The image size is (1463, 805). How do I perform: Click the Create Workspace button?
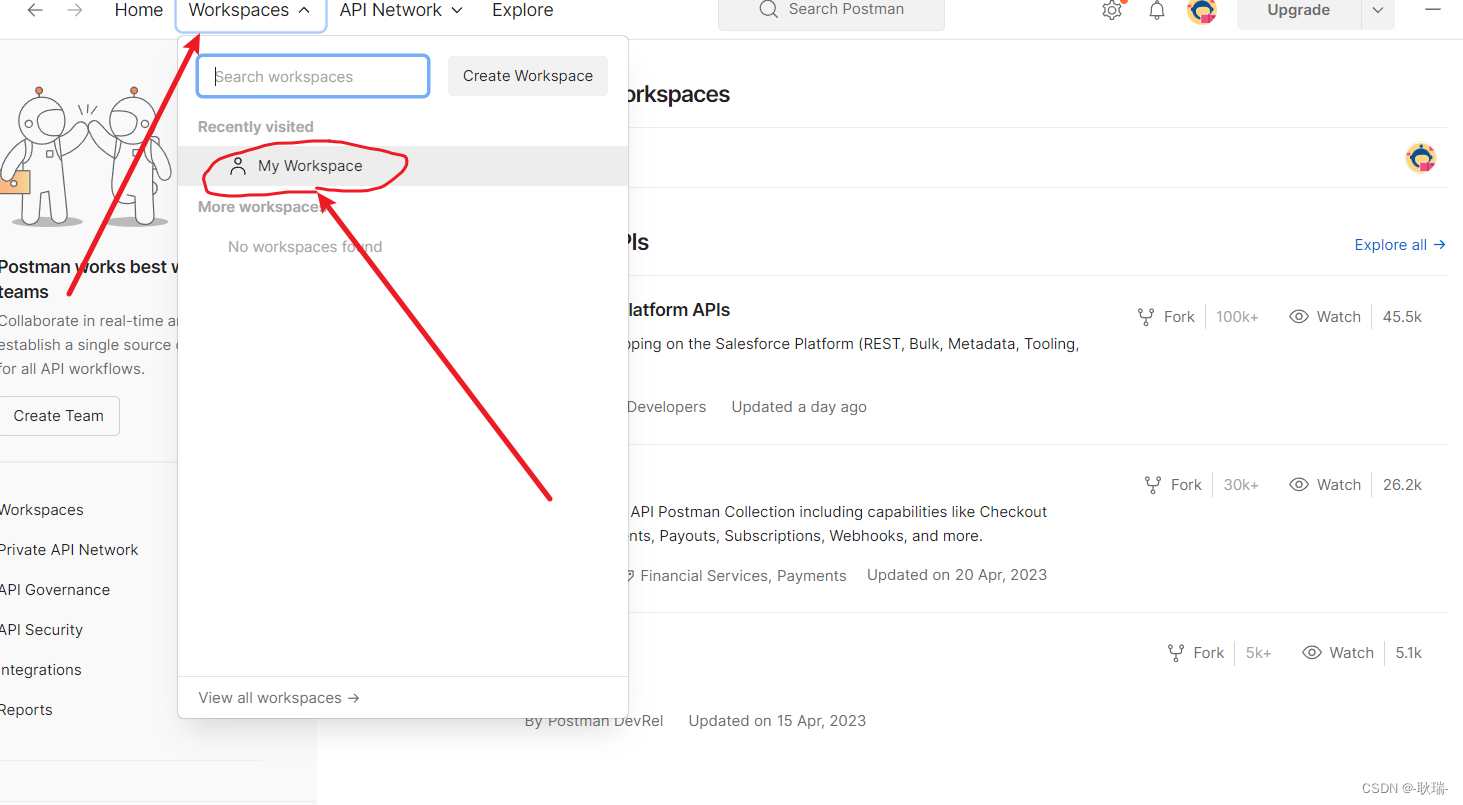pos(528,76)
